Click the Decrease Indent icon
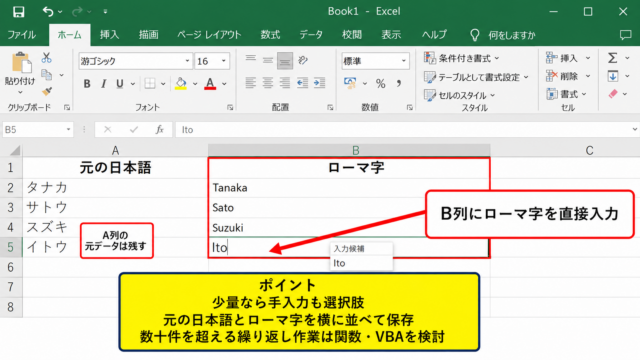The width and height of the screenshot is (640, 360). pyautogui.click(x=302, y=83)
